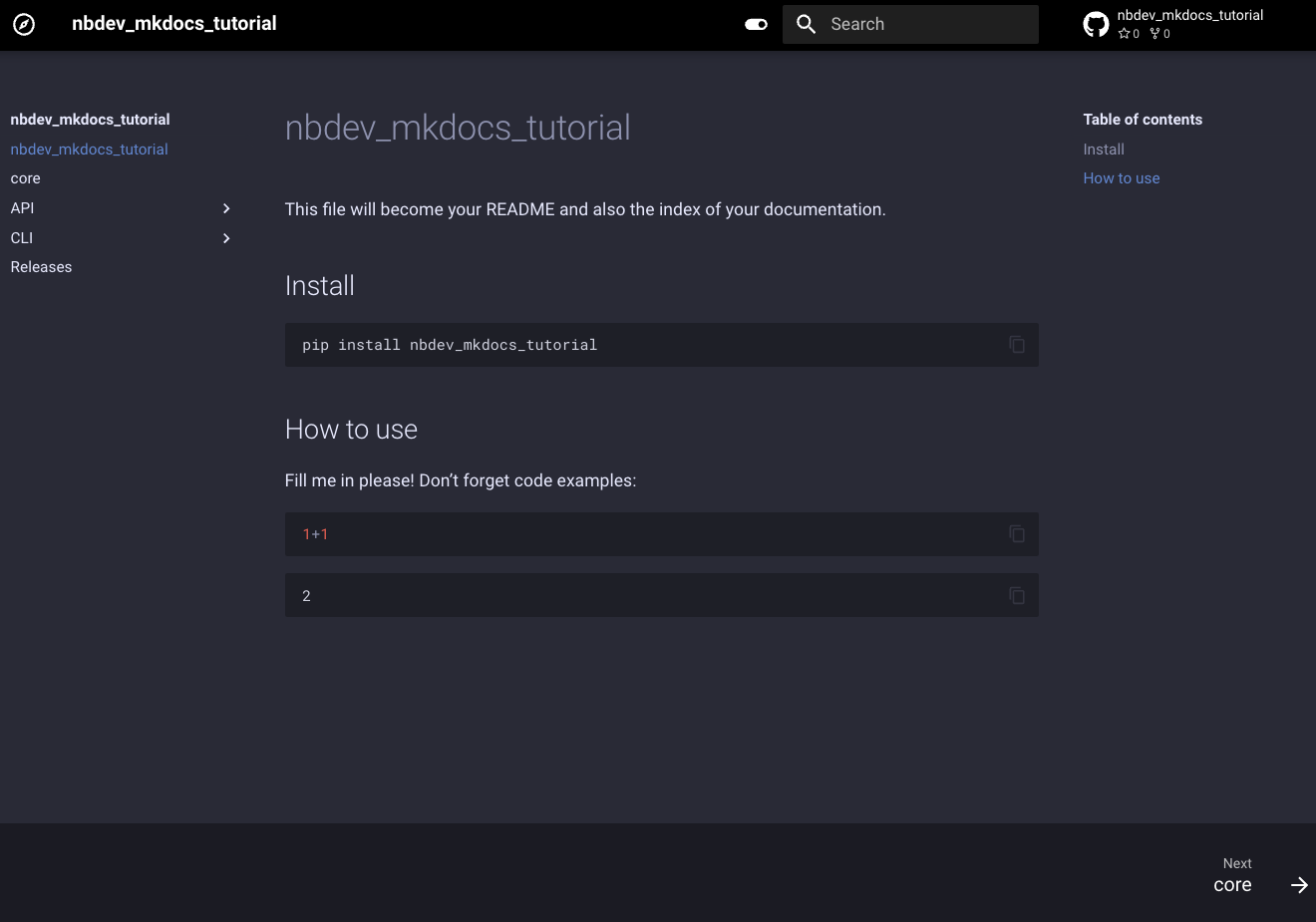The height and width of the screenshot is (922, 1316).
Task: Click the compass logo in the header
Action: pyautogui.click(x=24, y=24)
